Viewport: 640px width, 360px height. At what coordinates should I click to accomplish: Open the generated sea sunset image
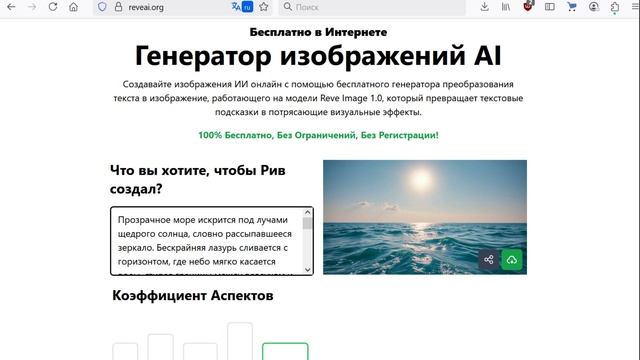[x=425, y=217]
